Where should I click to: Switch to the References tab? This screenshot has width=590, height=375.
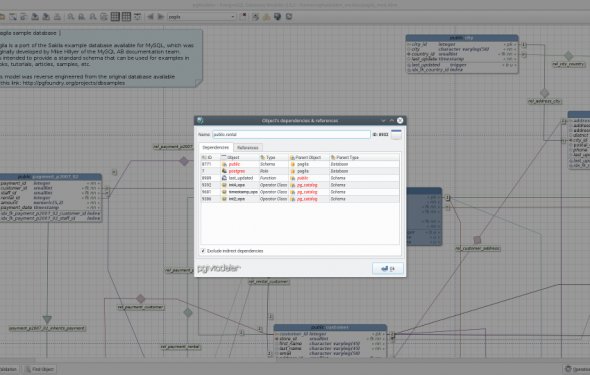tap(248, 148)
